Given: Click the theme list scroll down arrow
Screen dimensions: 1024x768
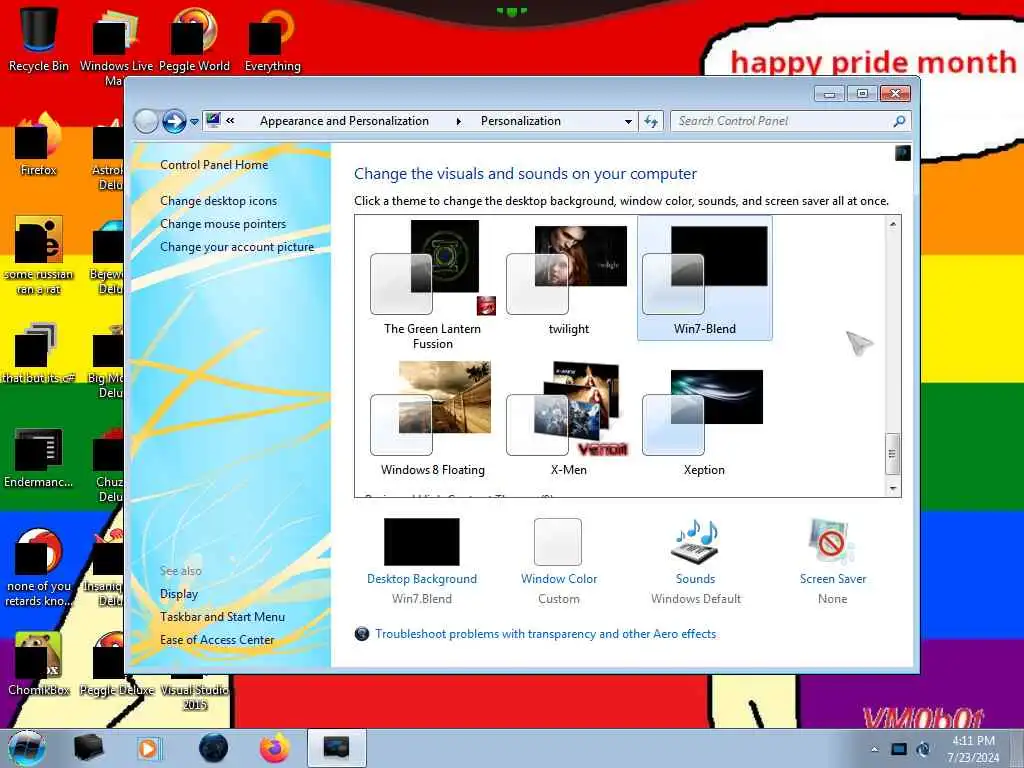Looking at the screenshot, I should [893, 488].
